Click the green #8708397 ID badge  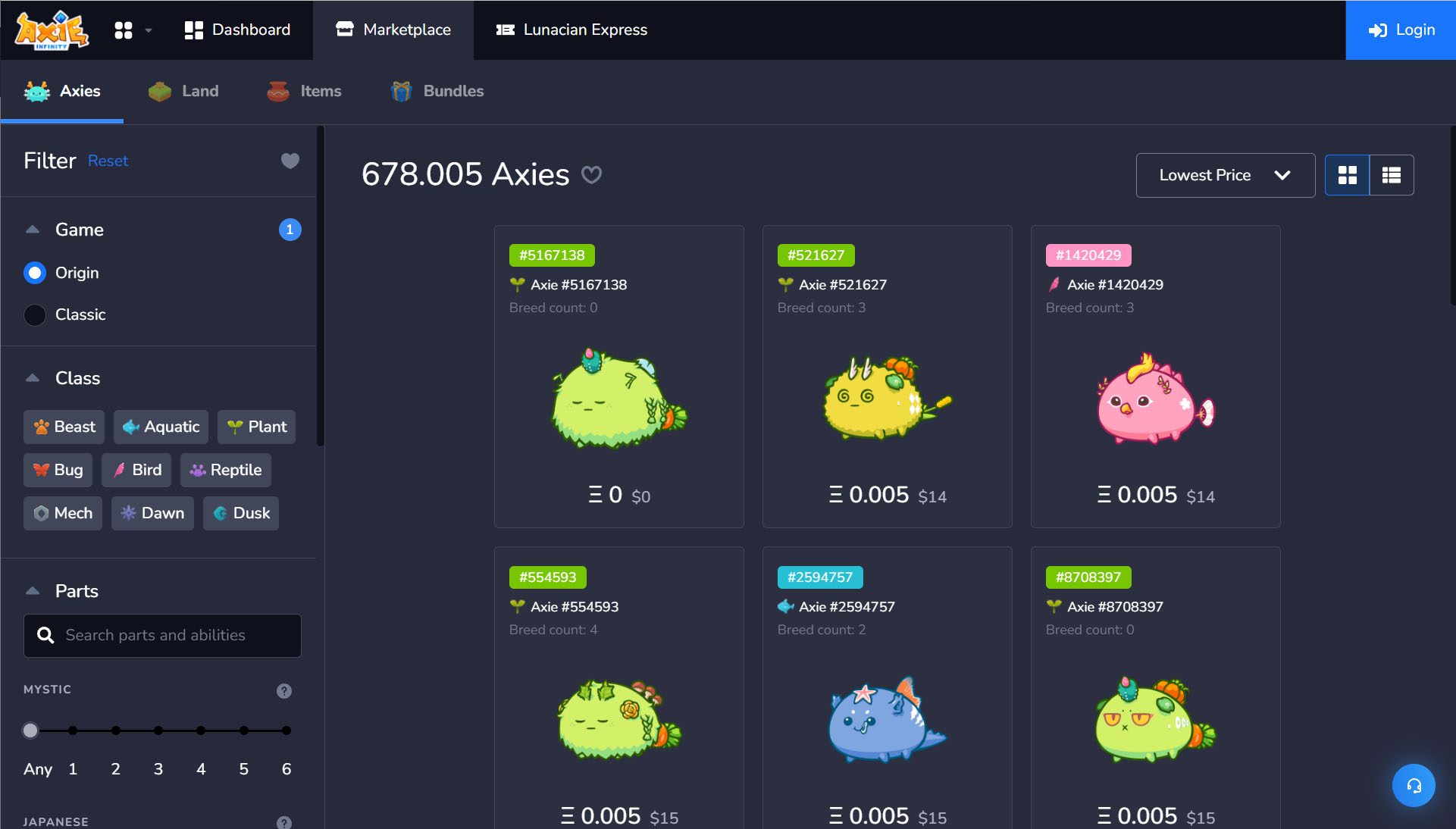tap(1088, 577)
